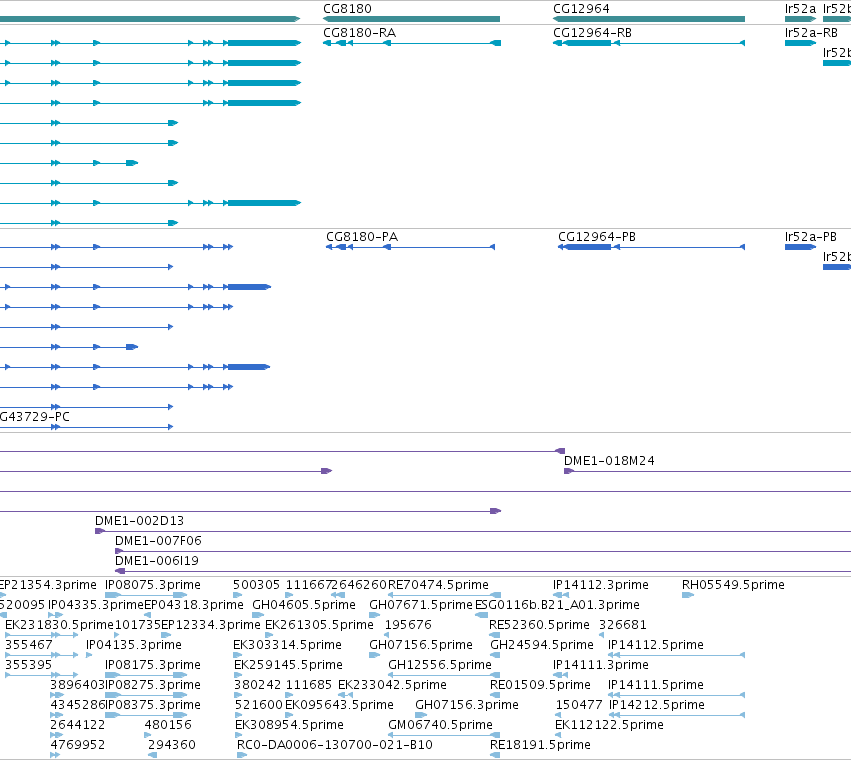Click the EK259145.5prime EST label
This screenshot has width=851, height=760.
coord(288,665)
